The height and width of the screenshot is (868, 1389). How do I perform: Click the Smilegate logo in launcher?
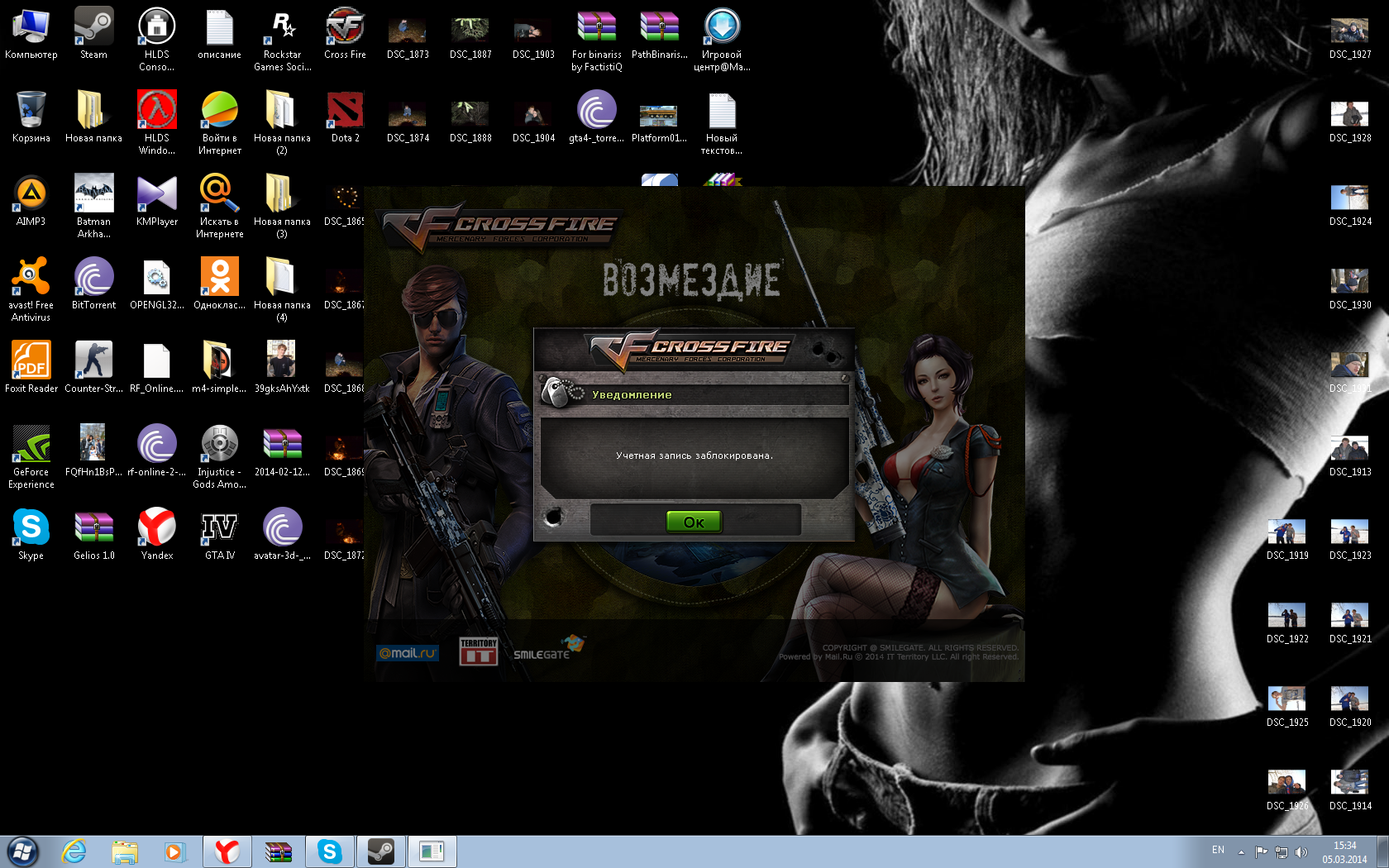click(548, 649)
